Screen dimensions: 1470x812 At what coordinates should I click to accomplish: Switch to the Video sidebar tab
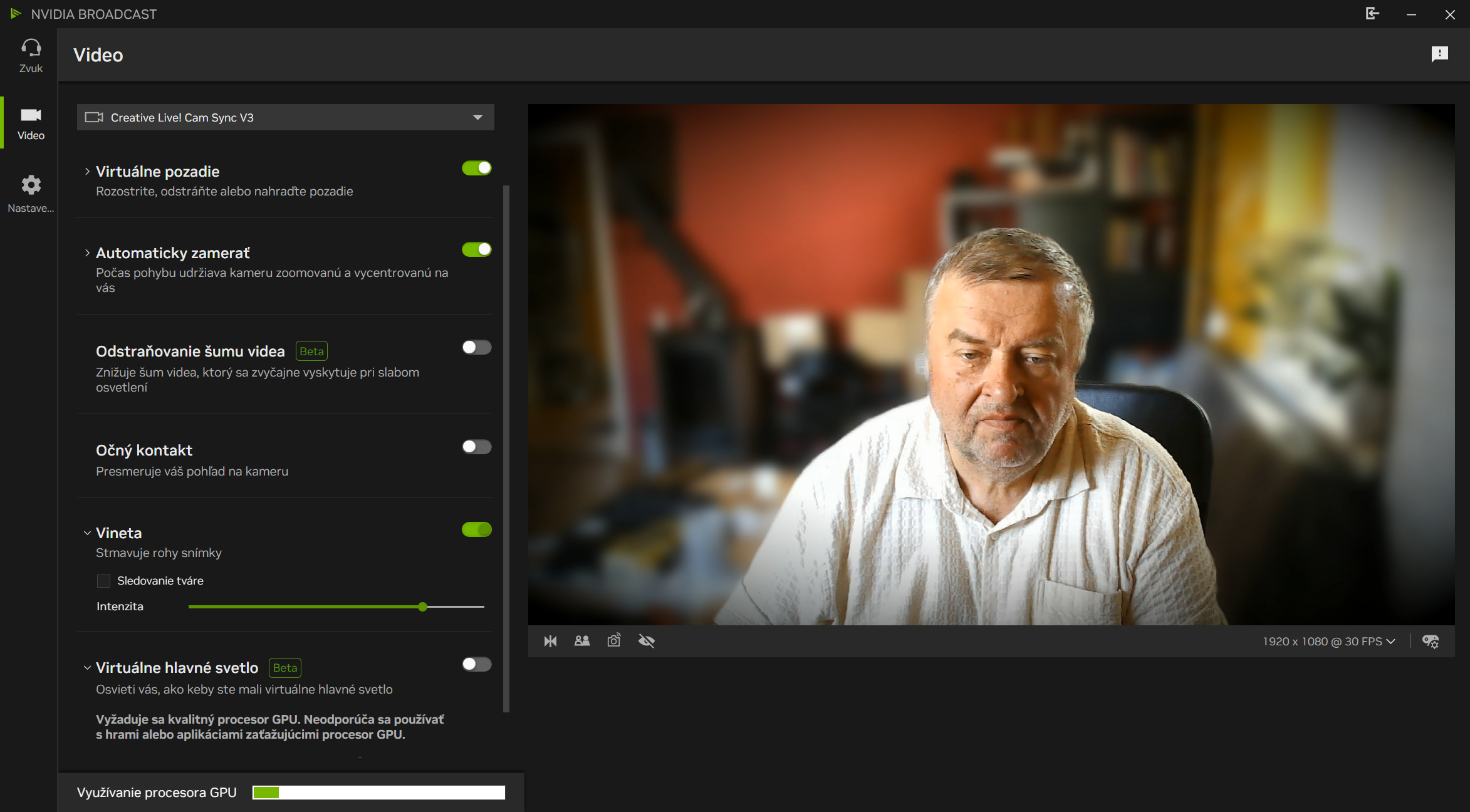point(31,123)
